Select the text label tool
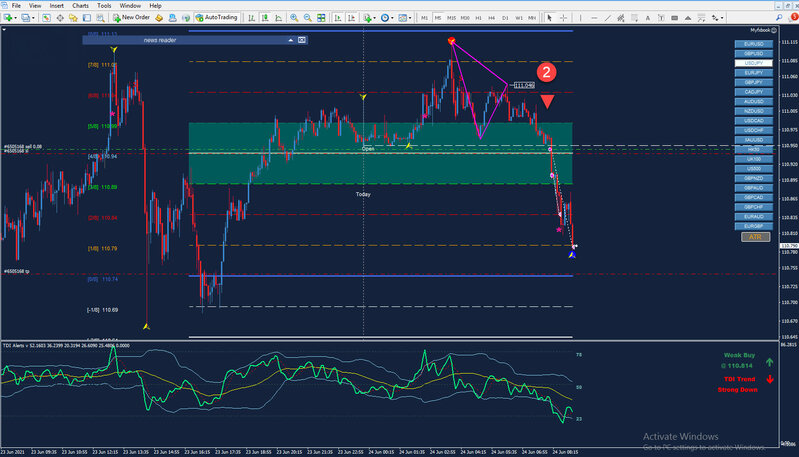The image size is (799, 457). click(661, 18)
